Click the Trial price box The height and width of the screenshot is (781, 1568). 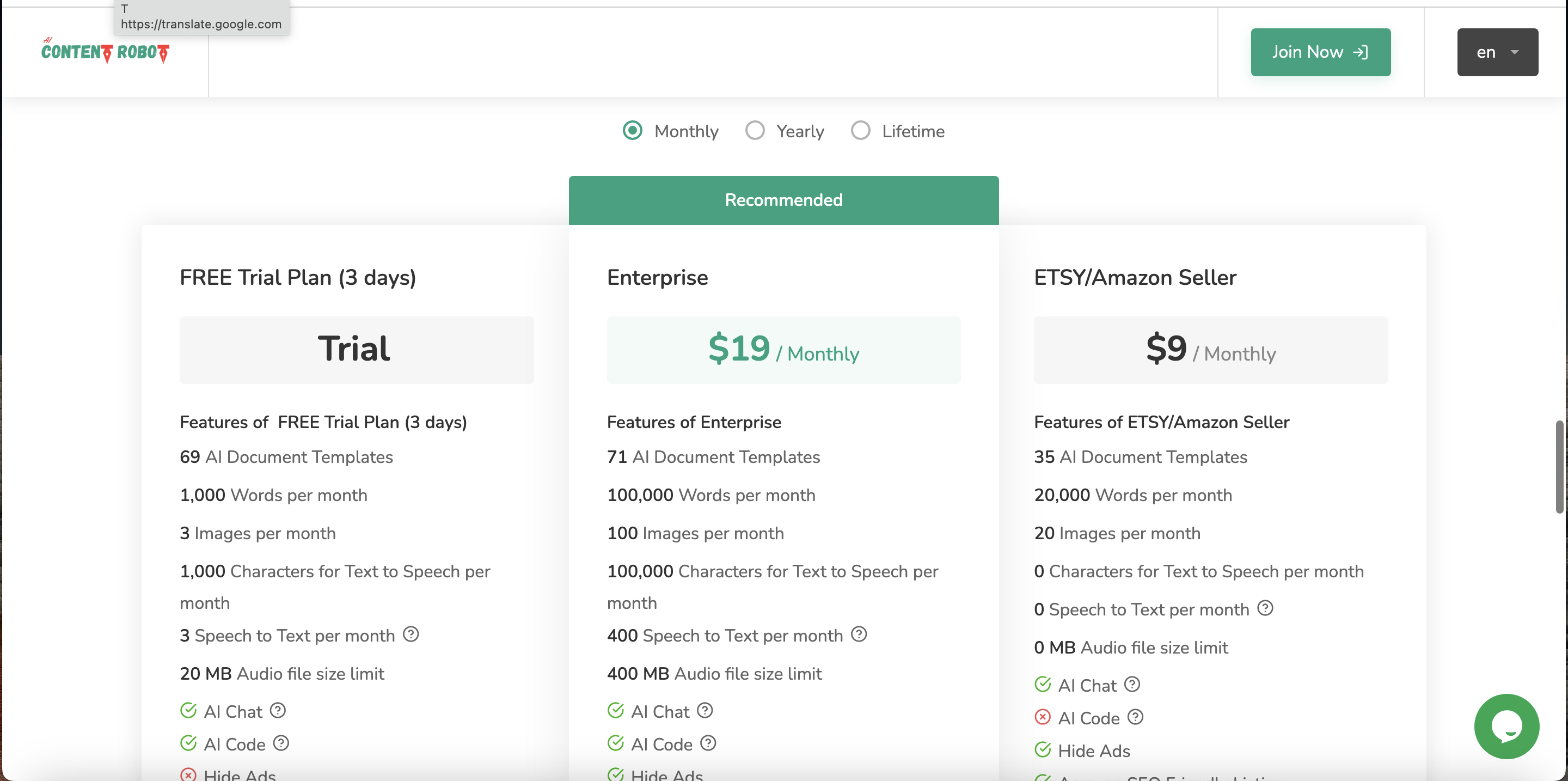tap(356, 350)
